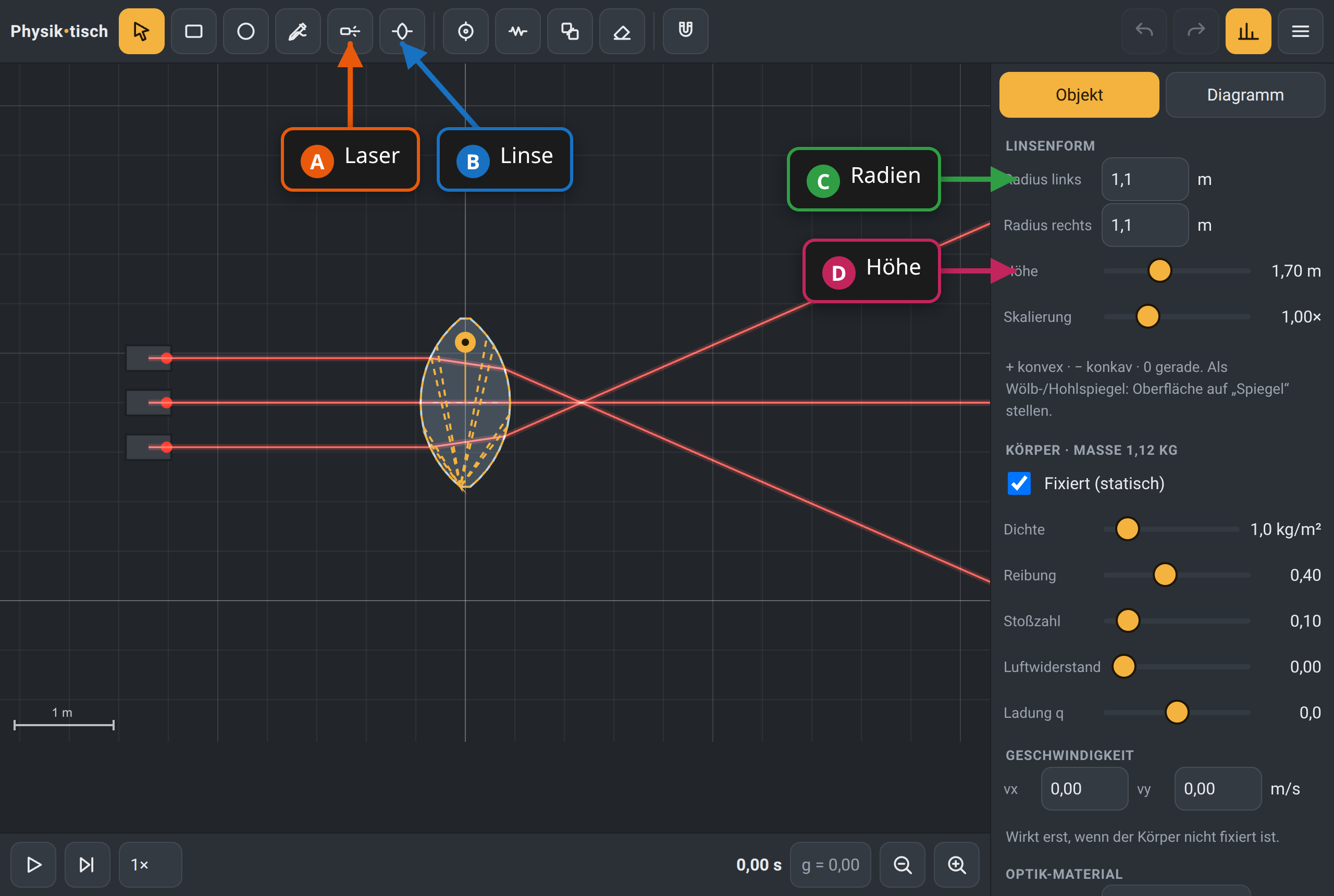Screen dimensions: 1334x896
Task: Toggle the diagram panel chart icon
Action: 1248,31
